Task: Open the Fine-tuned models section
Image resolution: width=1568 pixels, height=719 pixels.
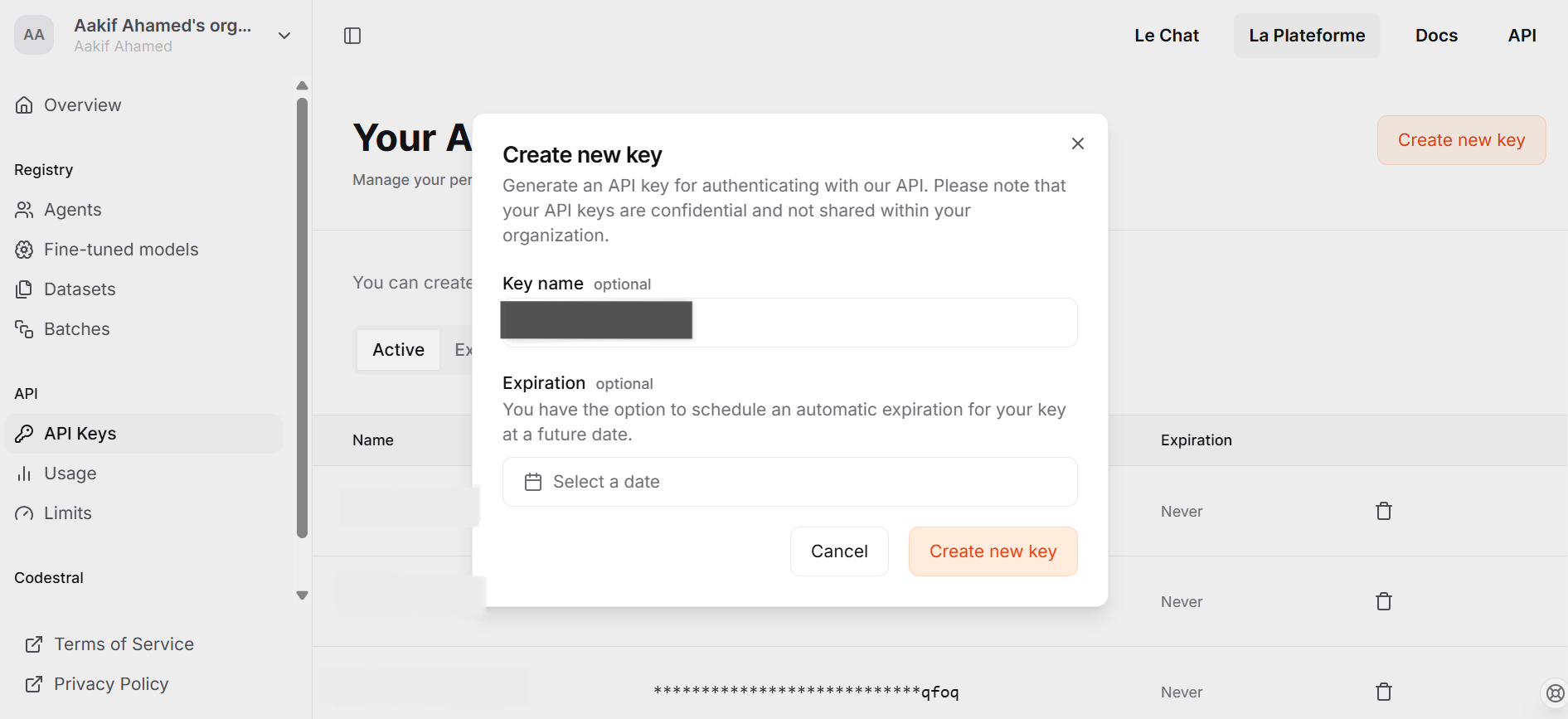Action: 121,249
